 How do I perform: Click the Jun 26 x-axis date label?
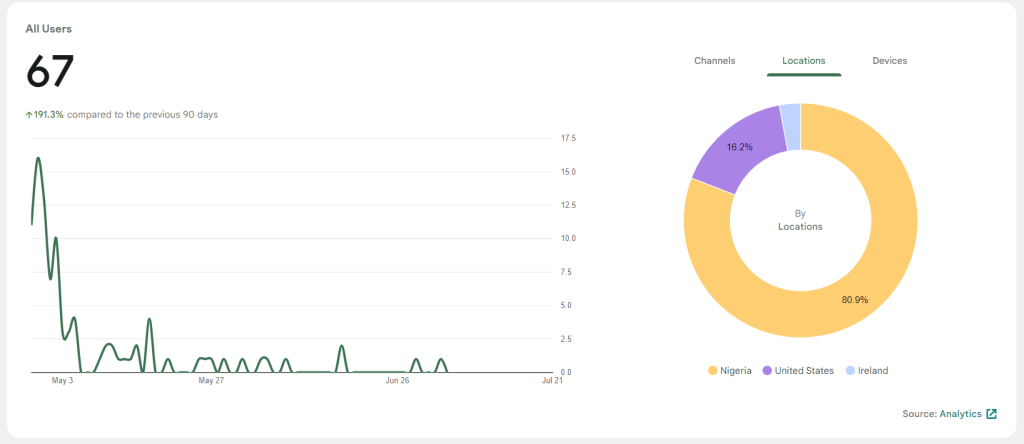pos(397,381)
